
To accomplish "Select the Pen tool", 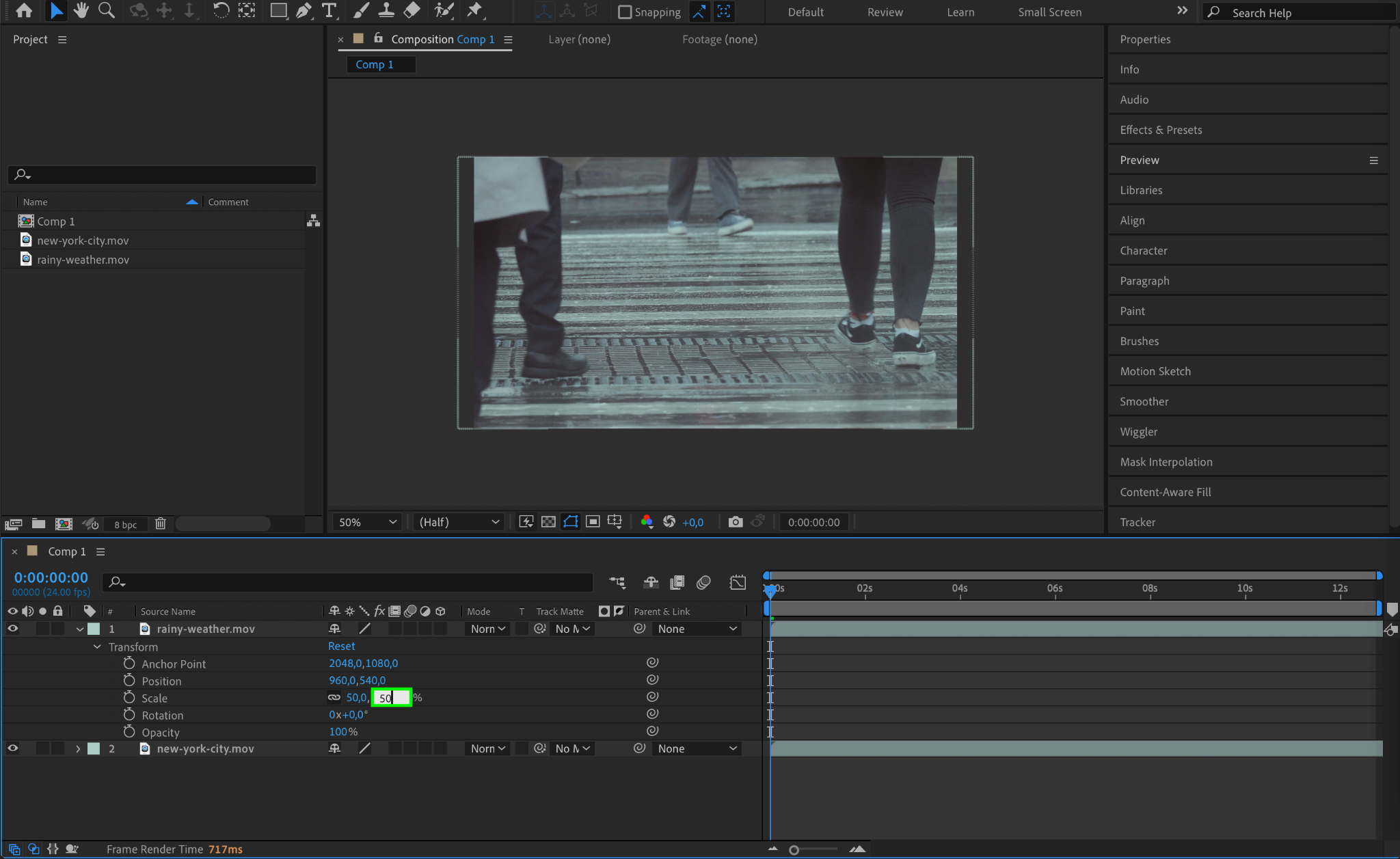I will pyautogui.click(x=304, y=10).
